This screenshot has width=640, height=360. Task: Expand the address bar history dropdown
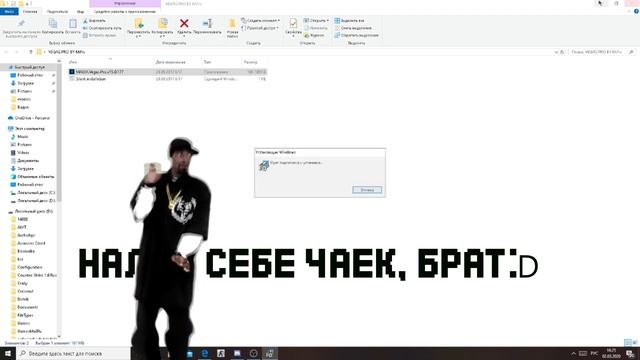click(x=556, y=52)
